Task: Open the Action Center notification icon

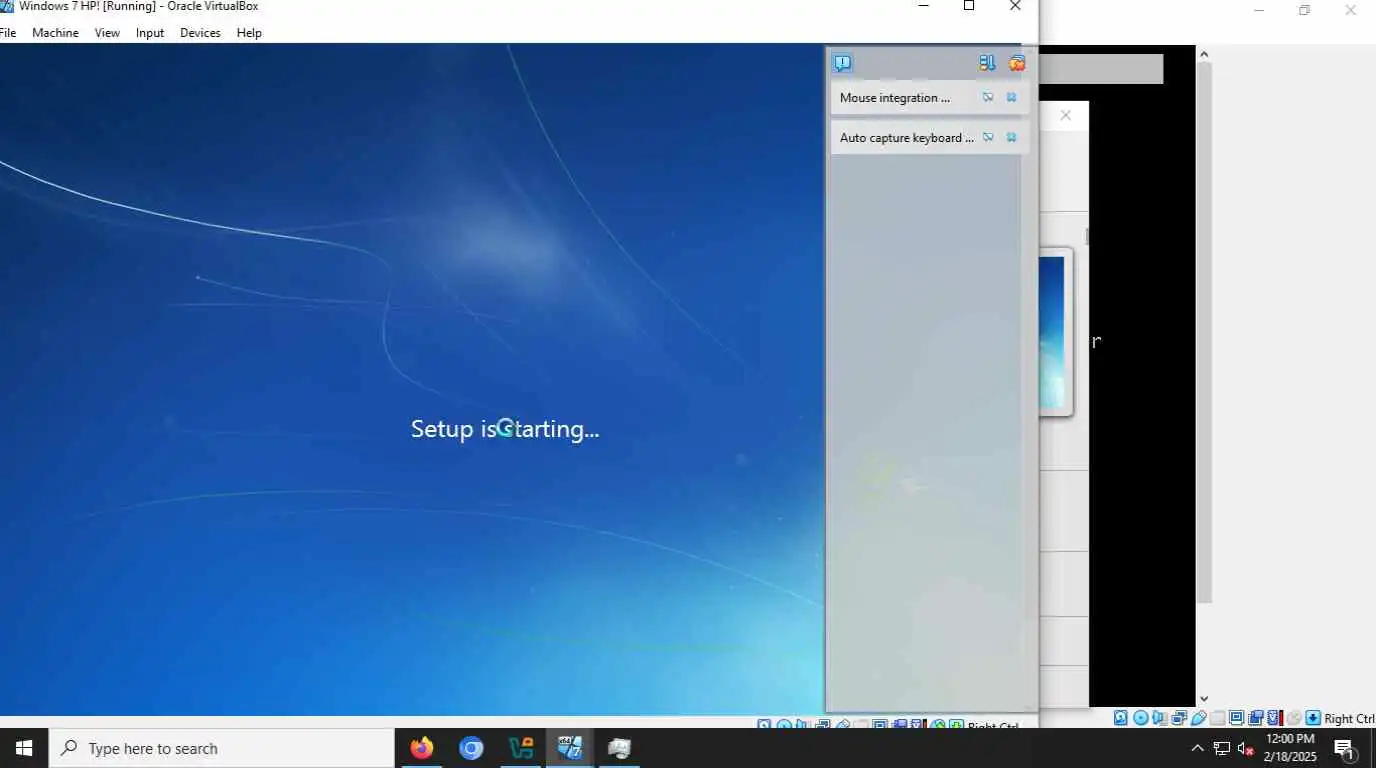Action: (1345, 748)
